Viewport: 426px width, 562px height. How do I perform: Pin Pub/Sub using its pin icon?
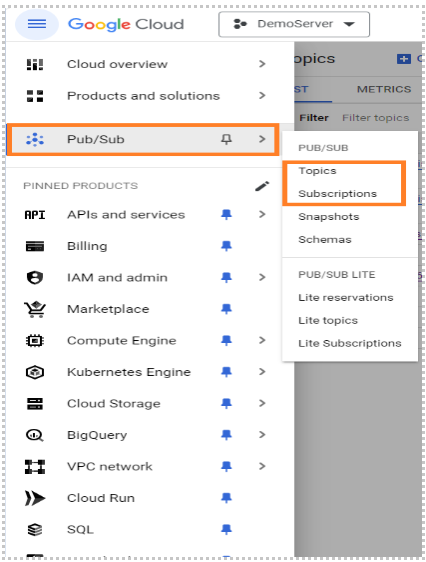[226, 139]
